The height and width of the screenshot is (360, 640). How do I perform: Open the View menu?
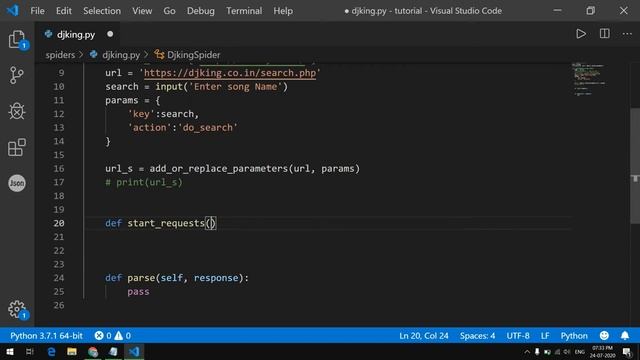pyautogui.click(x=142, y=11)
